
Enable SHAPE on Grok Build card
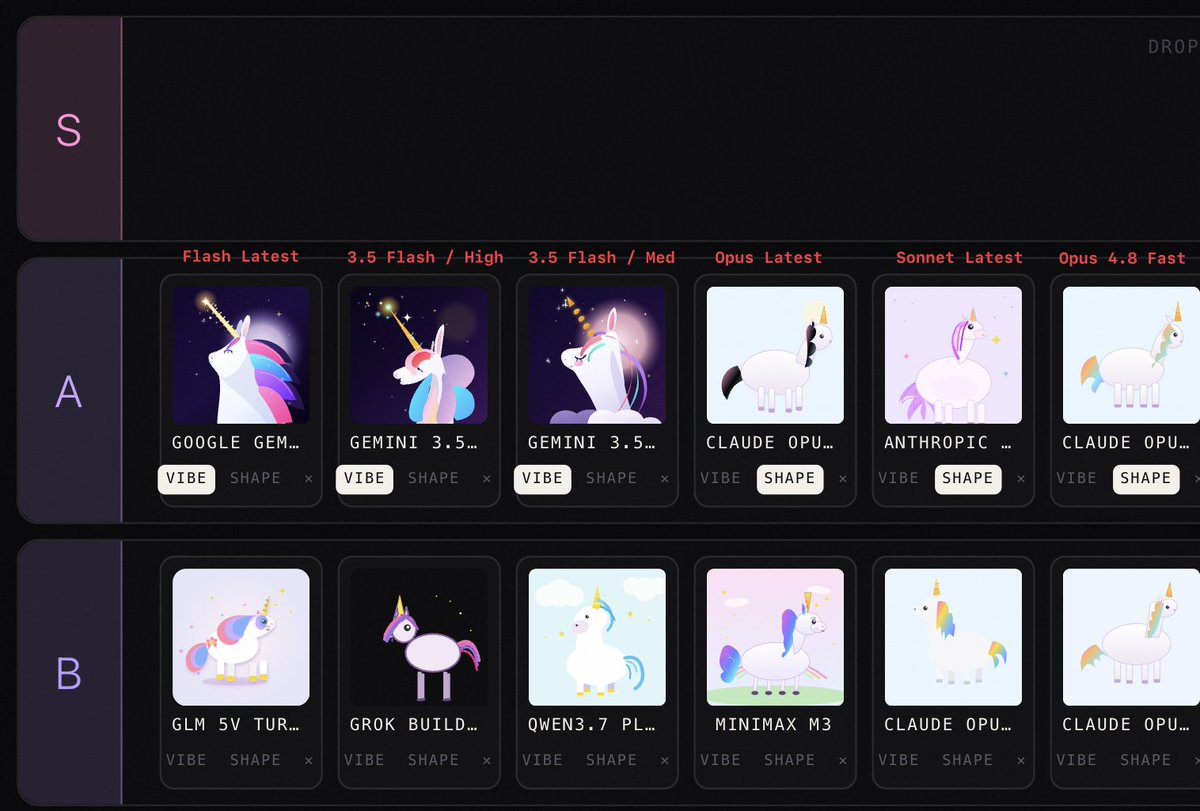click(433, 761)
